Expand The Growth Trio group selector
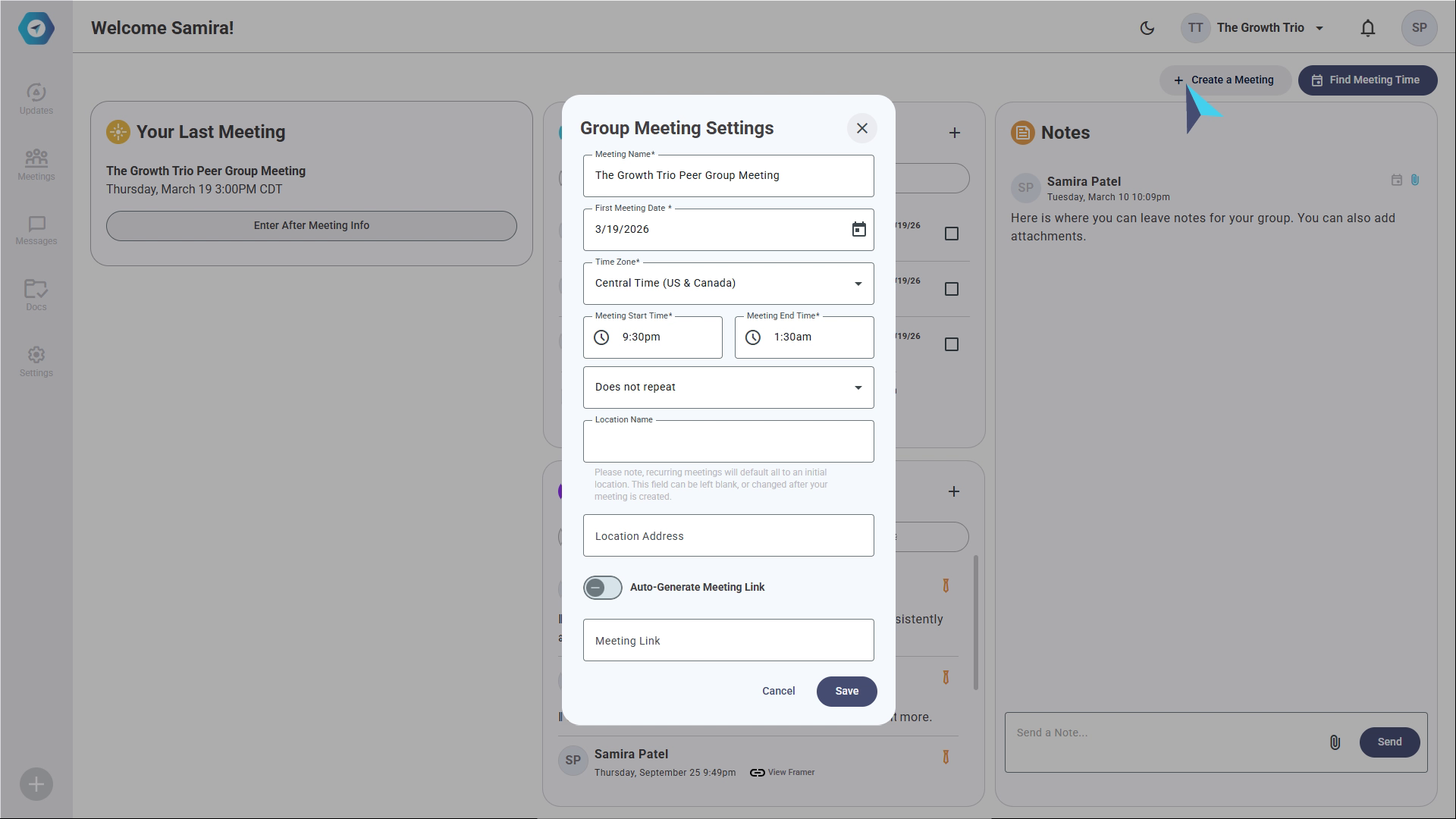 [x=1271, y=28]
